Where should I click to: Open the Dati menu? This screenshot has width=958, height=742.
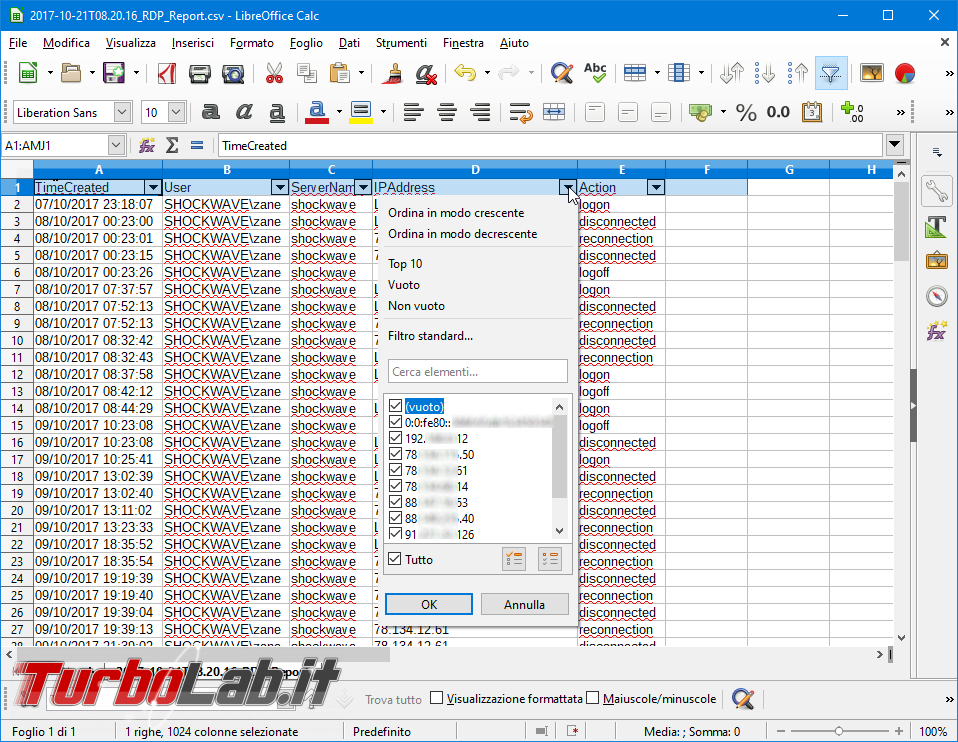349,43
